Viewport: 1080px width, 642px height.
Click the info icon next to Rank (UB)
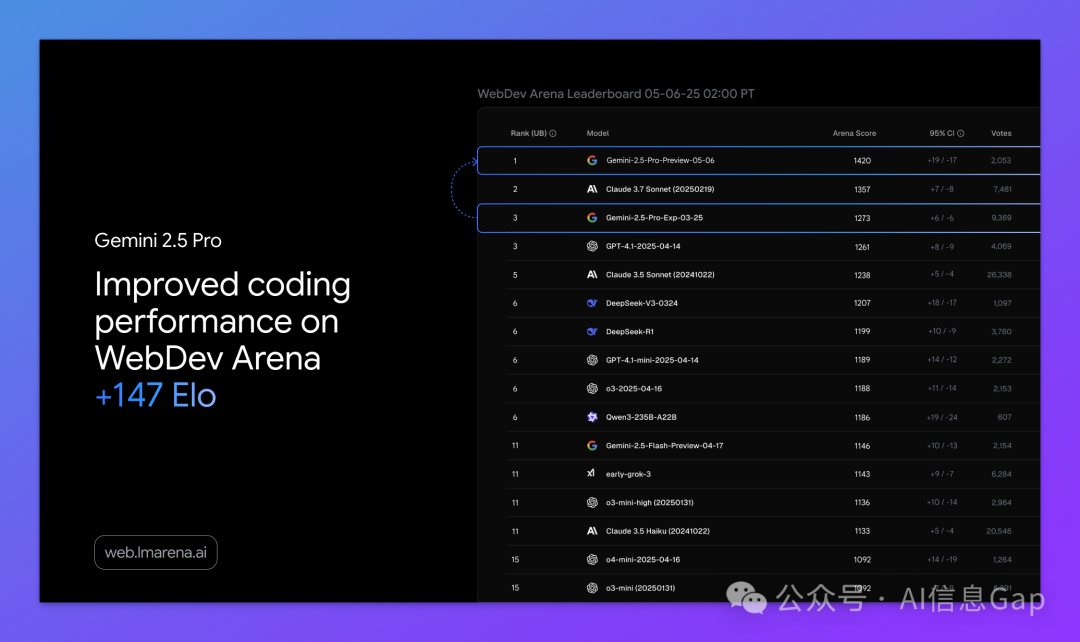click(x=552, y=134)
